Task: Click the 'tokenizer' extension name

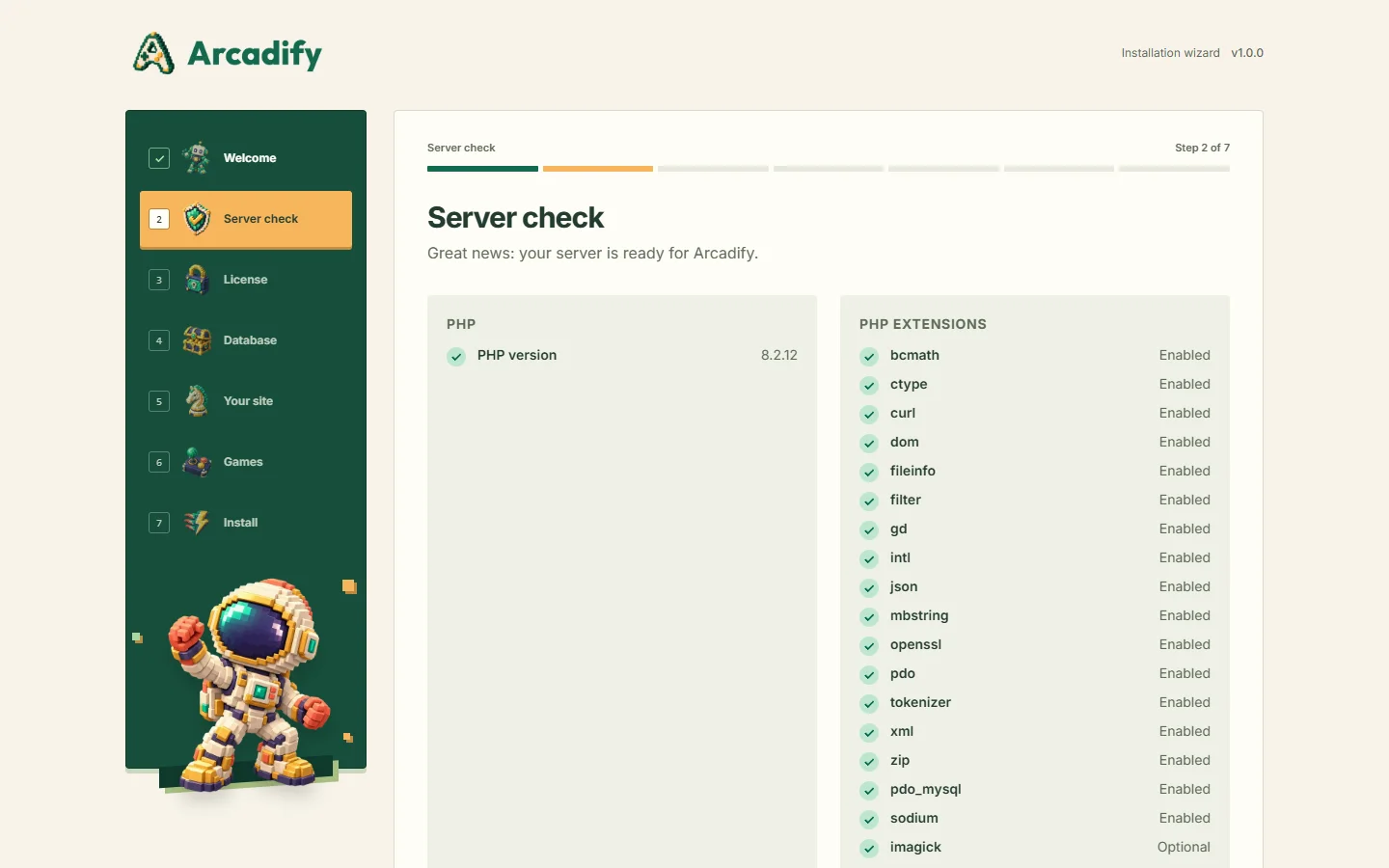Action: (x=920, y=702)
